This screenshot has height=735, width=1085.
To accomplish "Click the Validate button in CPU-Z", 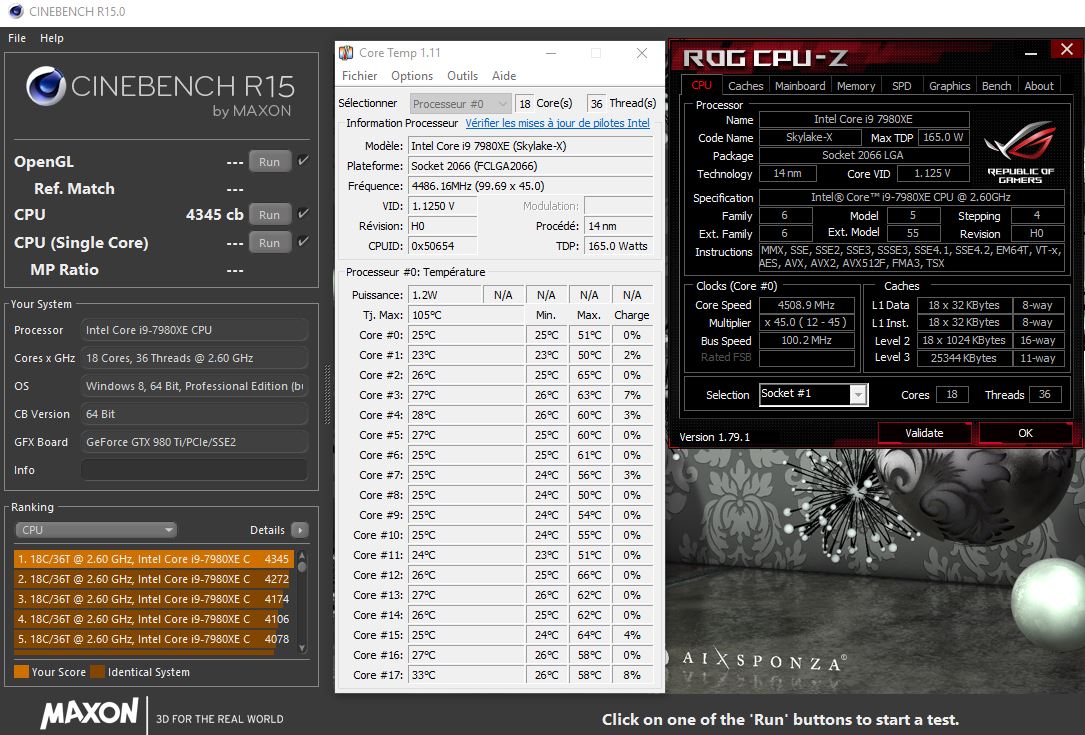I will pos(924,433).
